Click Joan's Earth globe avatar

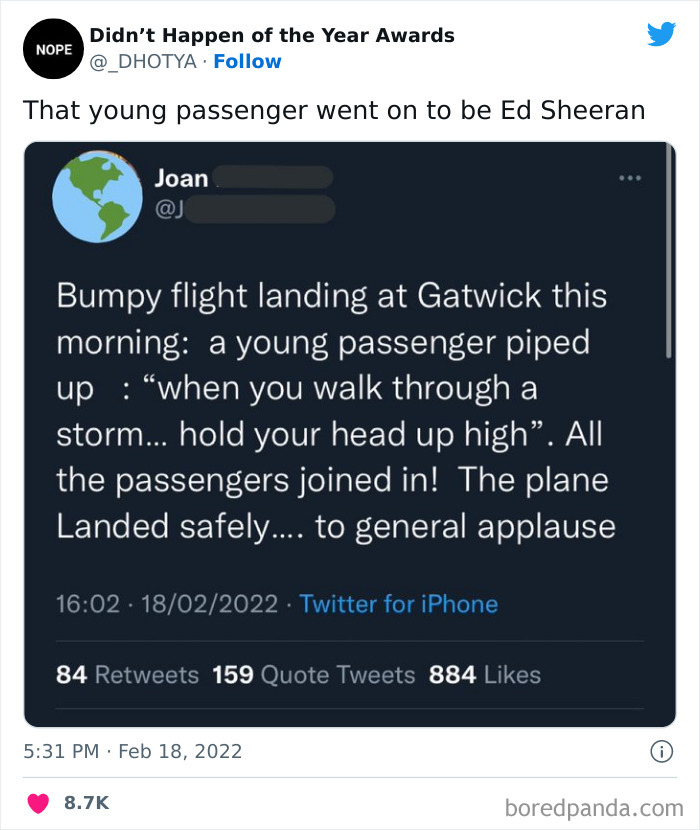point(97,196)
